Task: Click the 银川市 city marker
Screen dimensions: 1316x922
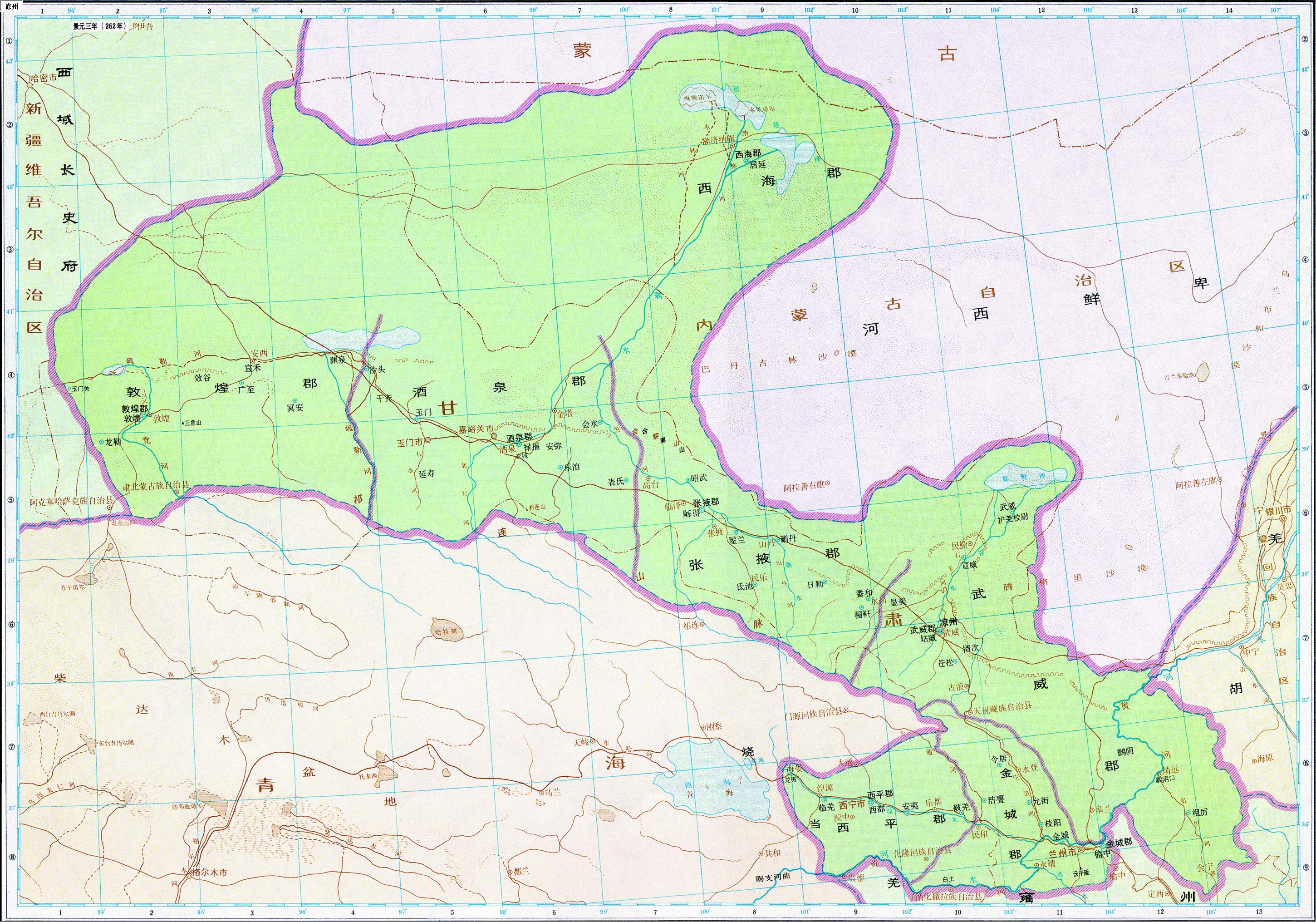Action: [x=1283, y=518]
